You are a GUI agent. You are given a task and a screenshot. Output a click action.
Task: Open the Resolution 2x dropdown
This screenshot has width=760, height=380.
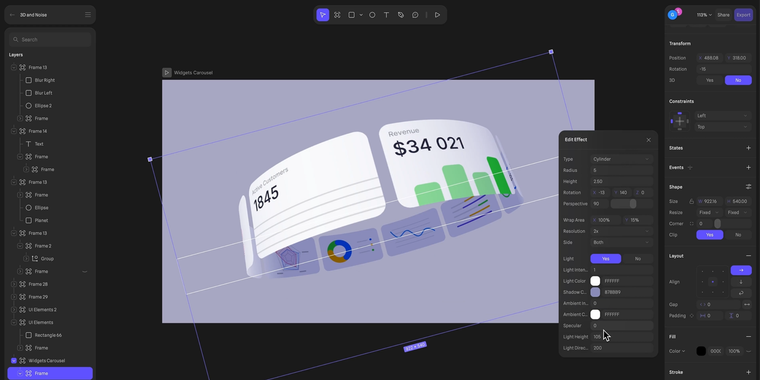point(621,231)
